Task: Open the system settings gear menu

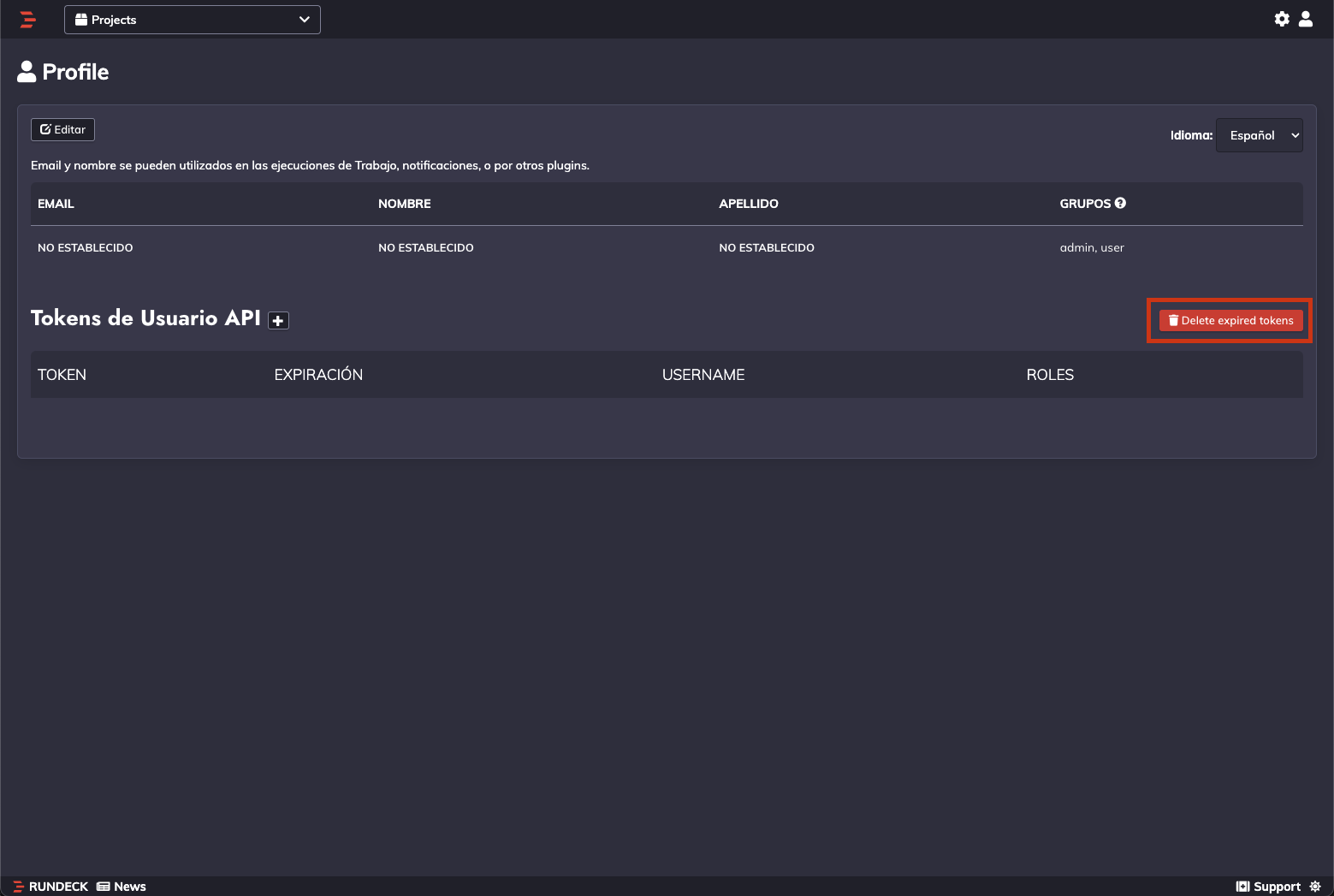Action: [x=1282, y=19]
